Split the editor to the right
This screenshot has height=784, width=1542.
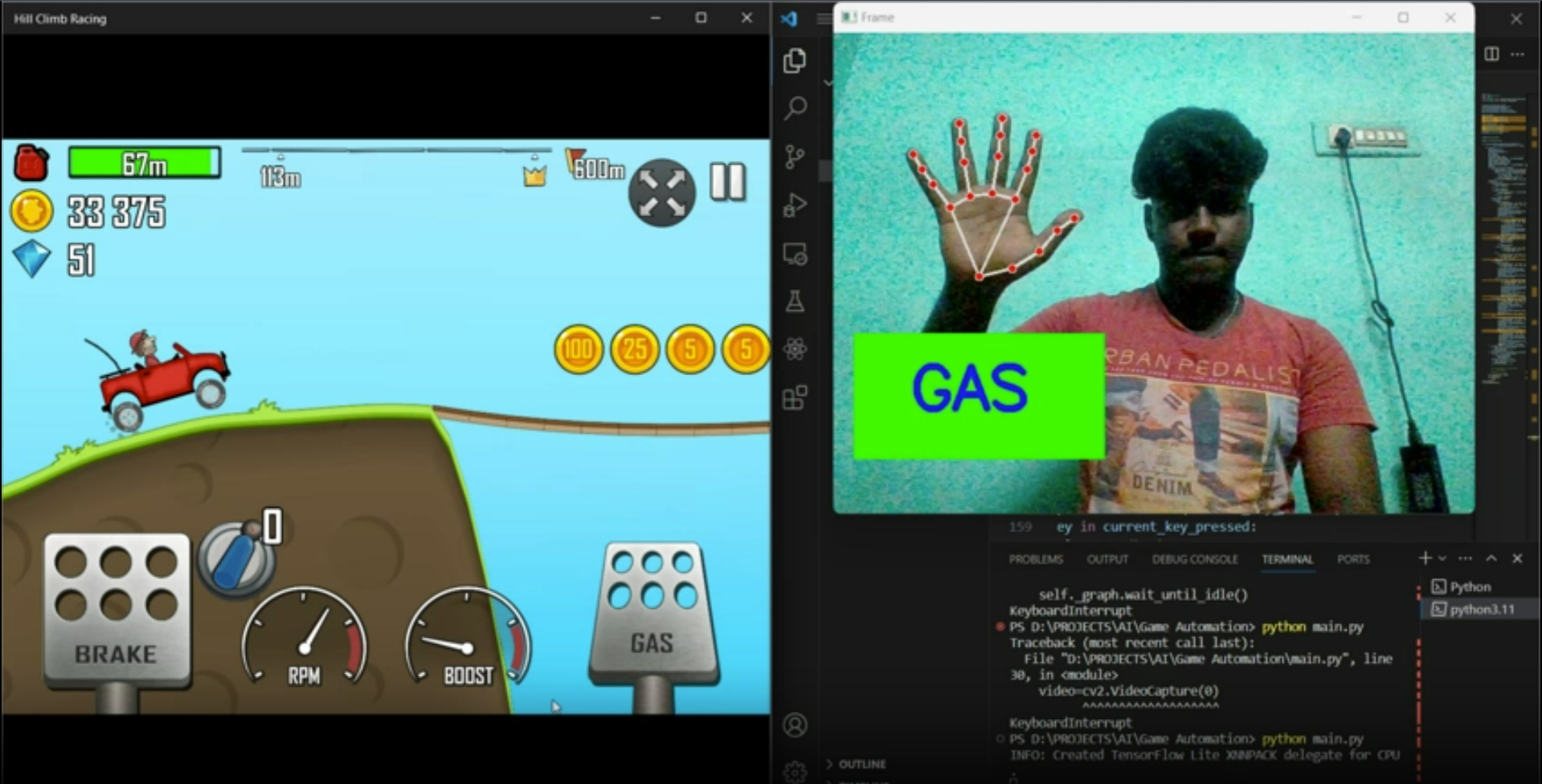coord(1491,54)
